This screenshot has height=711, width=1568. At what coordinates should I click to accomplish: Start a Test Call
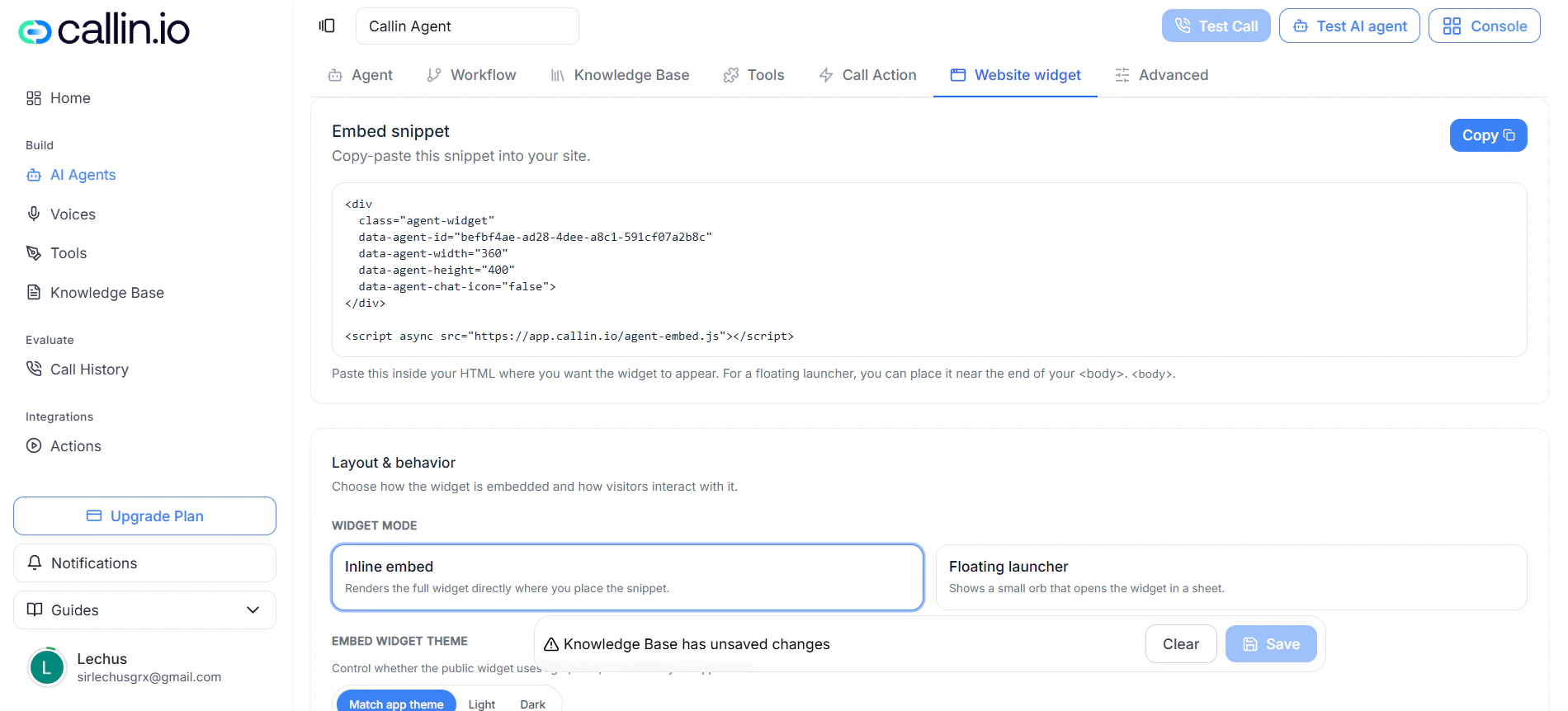pyautogui.click(x=1216, y=26)
